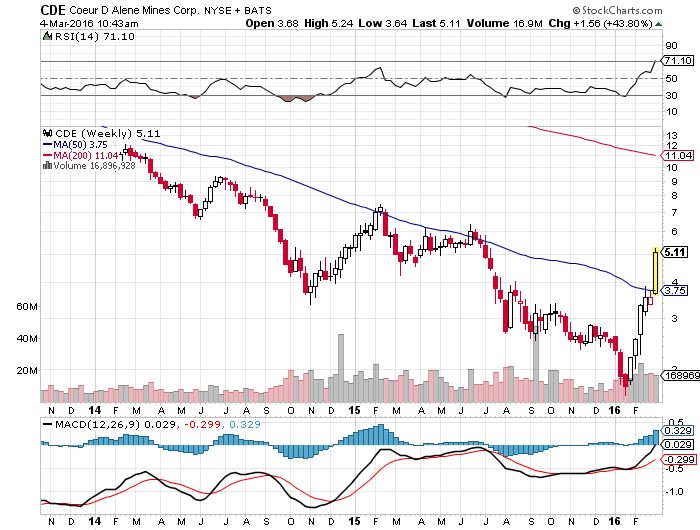Click the 0.029 MACD line tag
The width and height of the screenshot is (700, 530).
677,445
